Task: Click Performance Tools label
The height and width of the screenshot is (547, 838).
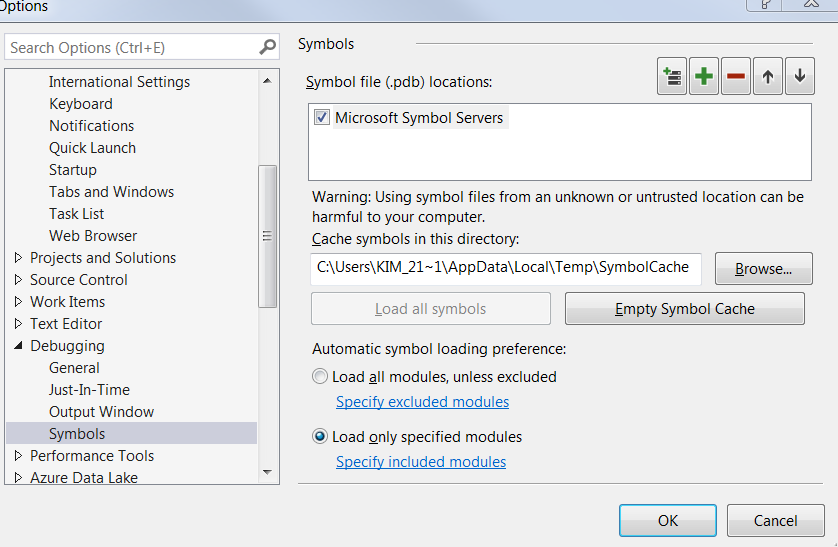Action: (92, 455)
